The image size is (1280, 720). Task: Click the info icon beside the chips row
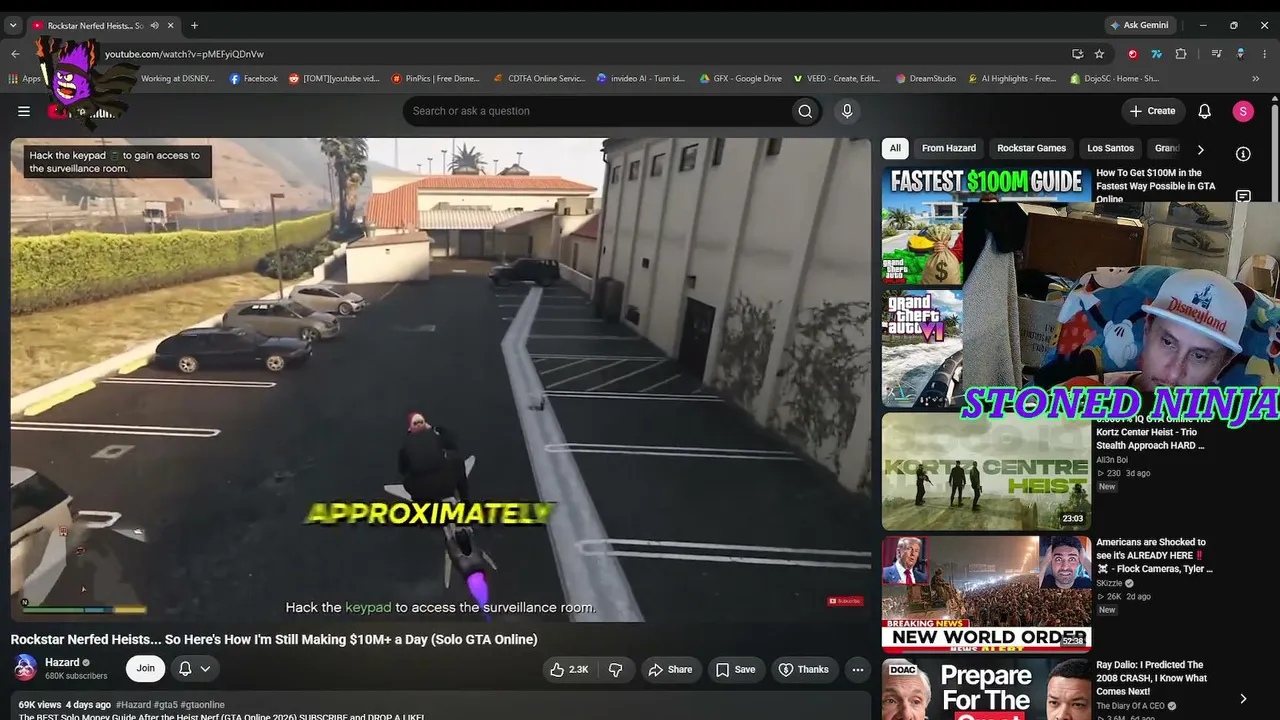pos(1243,153)
